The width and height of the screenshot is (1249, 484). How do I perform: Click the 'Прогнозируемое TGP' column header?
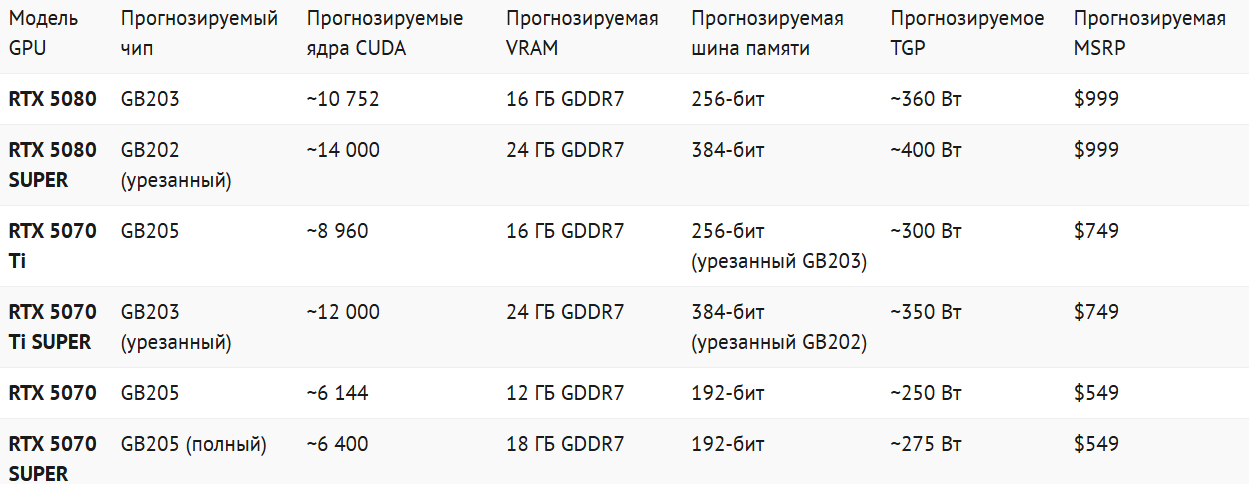tap(967, 33)
